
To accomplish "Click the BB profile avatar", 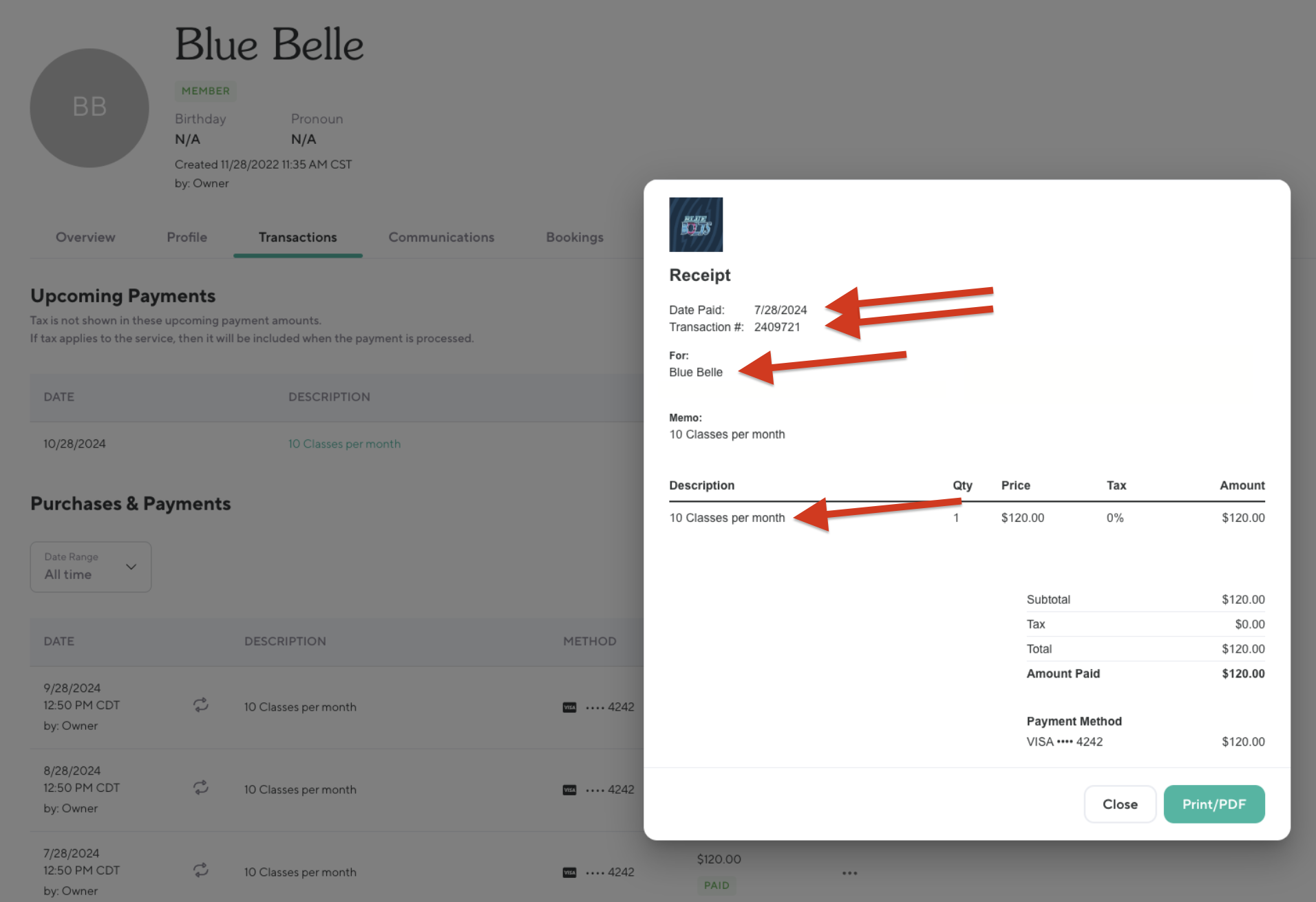I will coord(89,107).
